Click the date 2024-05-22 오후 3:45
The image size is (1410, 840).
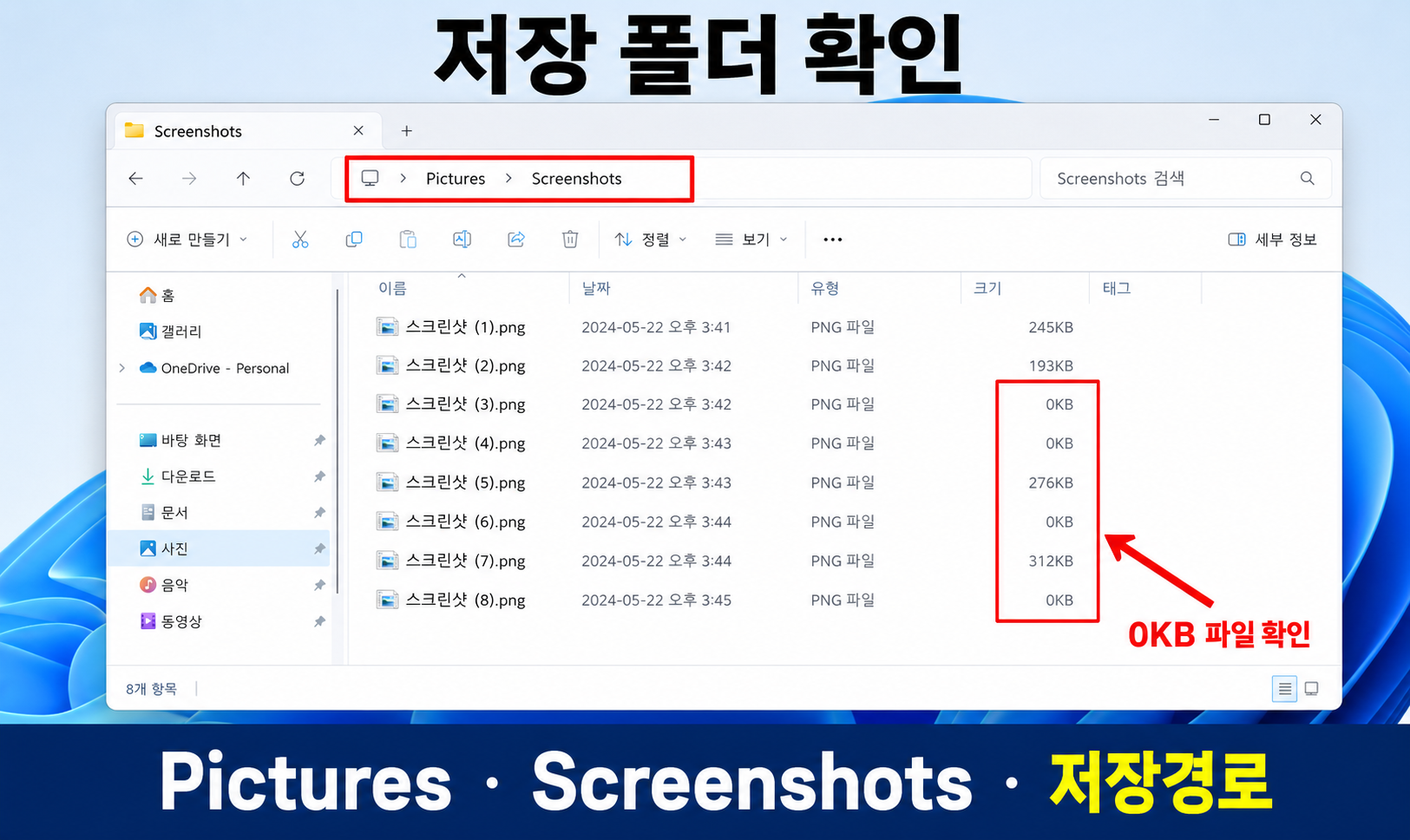[657, 600]
